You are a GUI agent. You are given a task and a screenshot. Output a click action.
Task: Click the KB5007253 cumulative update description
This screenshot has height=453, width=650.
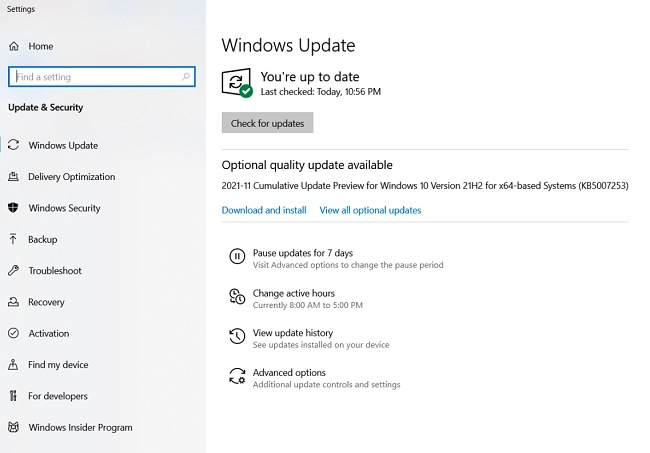pos(425,186)
